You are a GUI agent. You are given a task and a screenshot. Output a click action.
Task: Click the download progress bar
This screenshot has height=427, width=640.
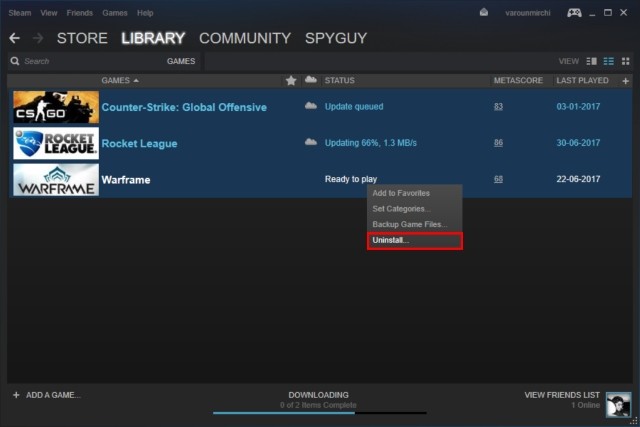pyautogui.click(x=320, y=413)
